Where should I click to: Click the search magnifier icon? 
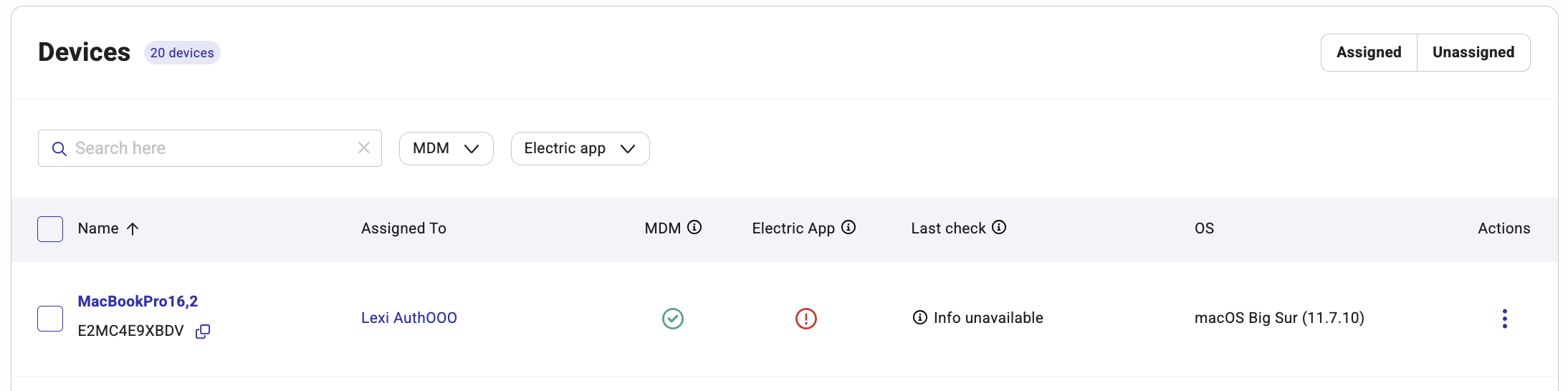[x=59, y=149]
